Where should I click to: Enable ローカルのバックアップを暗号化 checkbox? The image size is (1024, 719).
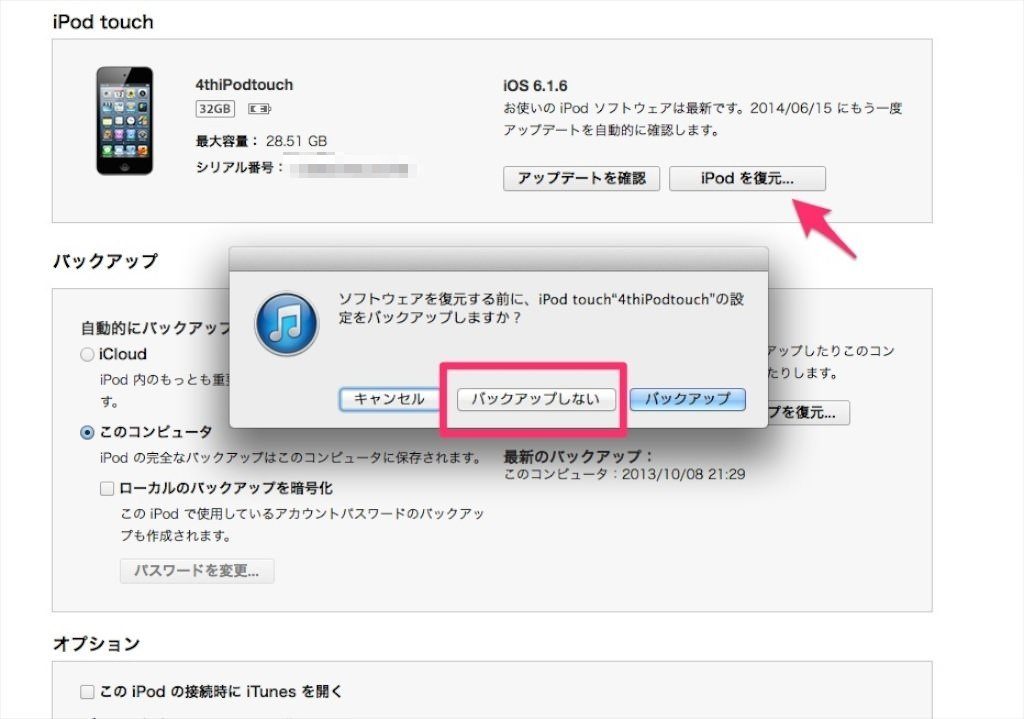click(x=107, y=488)
